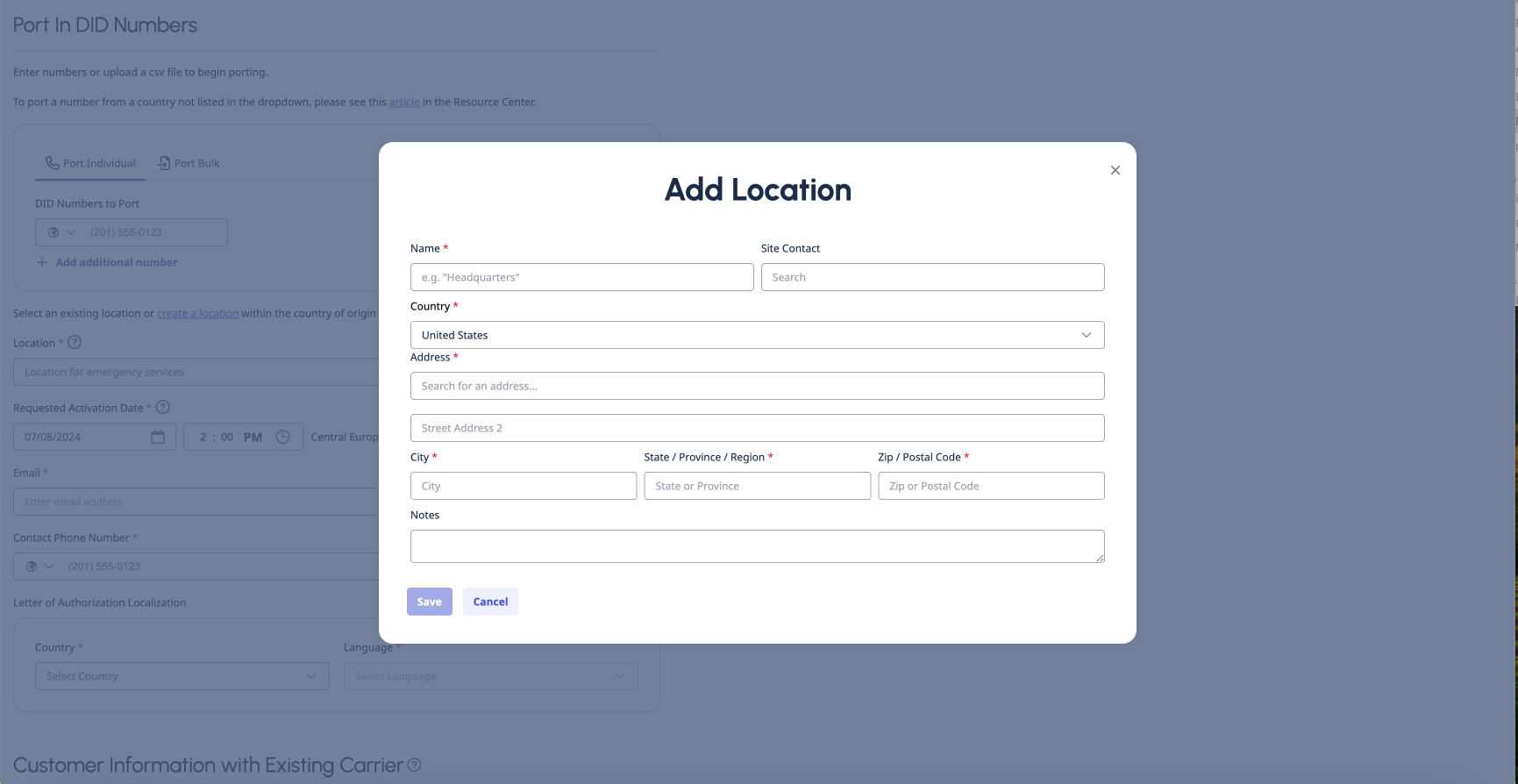The height and width of the screenshot is (784, 1518).
Task: Switch to the Port Bulk tab
Action: [x=189, y=163]
